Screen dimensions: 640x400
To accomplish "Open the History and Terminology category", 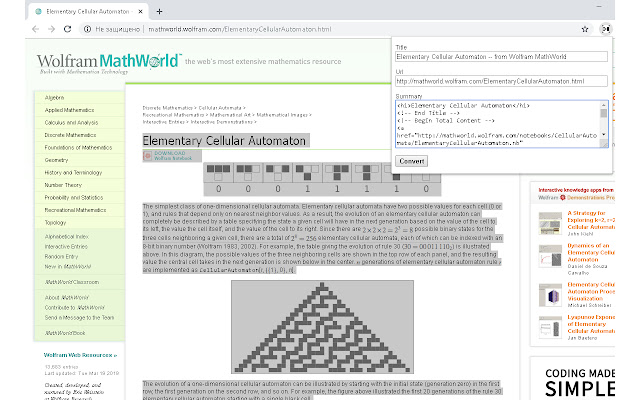I will point(73,172).
